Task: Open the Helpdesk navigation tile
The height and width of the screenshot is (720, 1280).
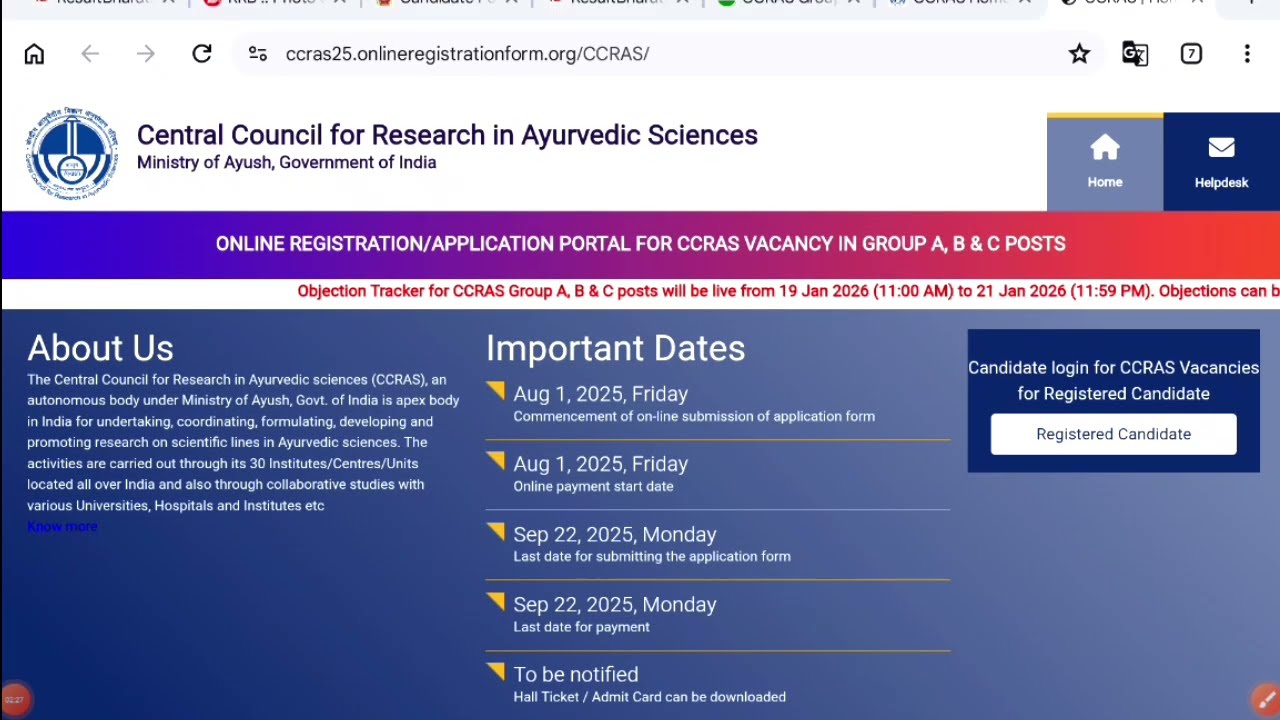Action: point(1221,163)
